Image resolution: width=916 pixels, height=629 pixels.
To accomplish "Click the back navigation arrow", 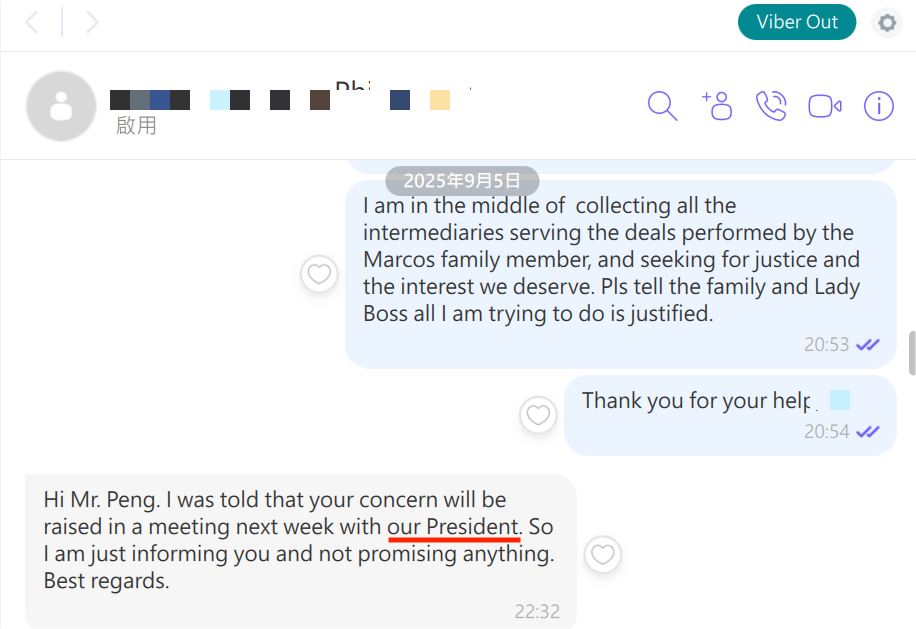I will click(32, 22).
